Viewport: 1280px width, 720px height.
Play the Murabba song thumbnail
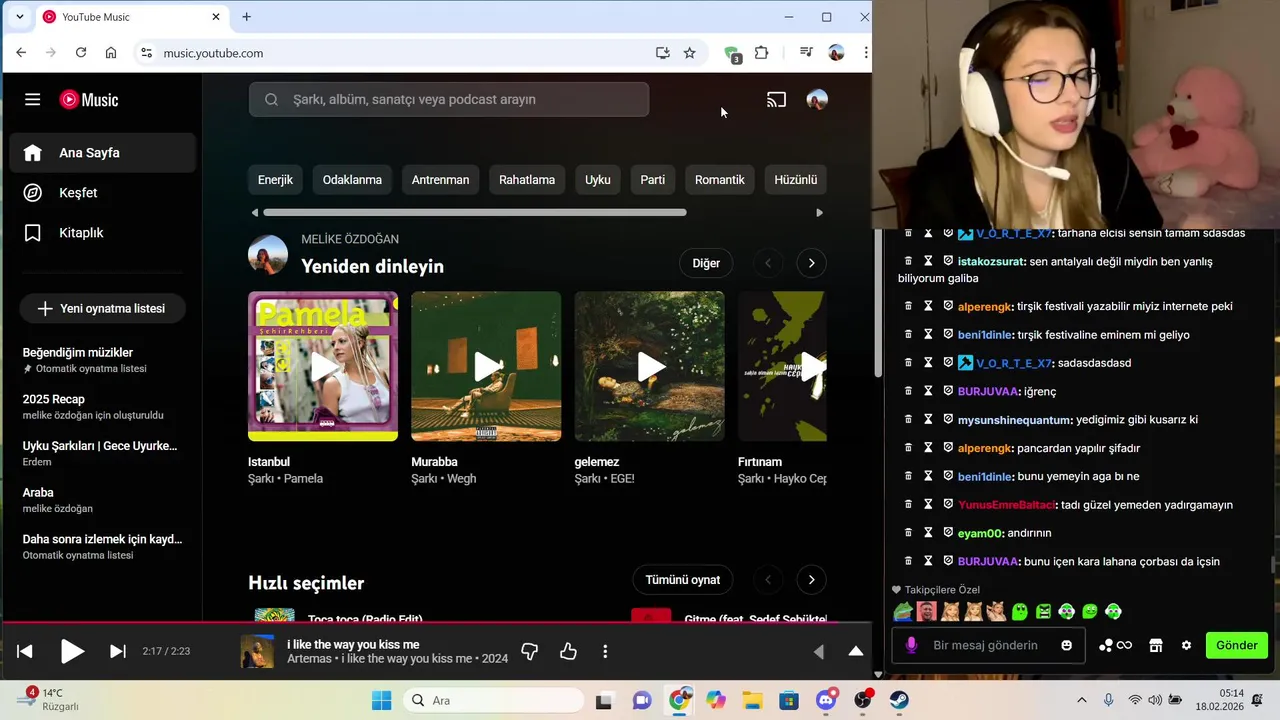(486, 366)
